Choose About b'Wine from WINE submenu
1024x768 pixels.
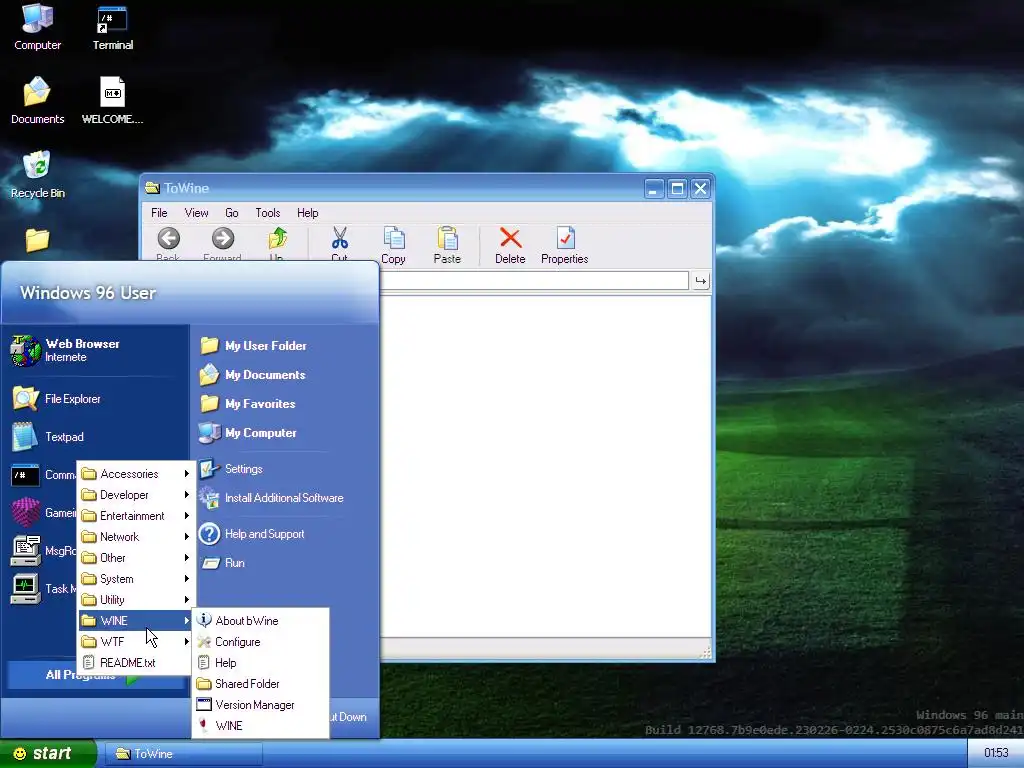(x=261, y=620)
